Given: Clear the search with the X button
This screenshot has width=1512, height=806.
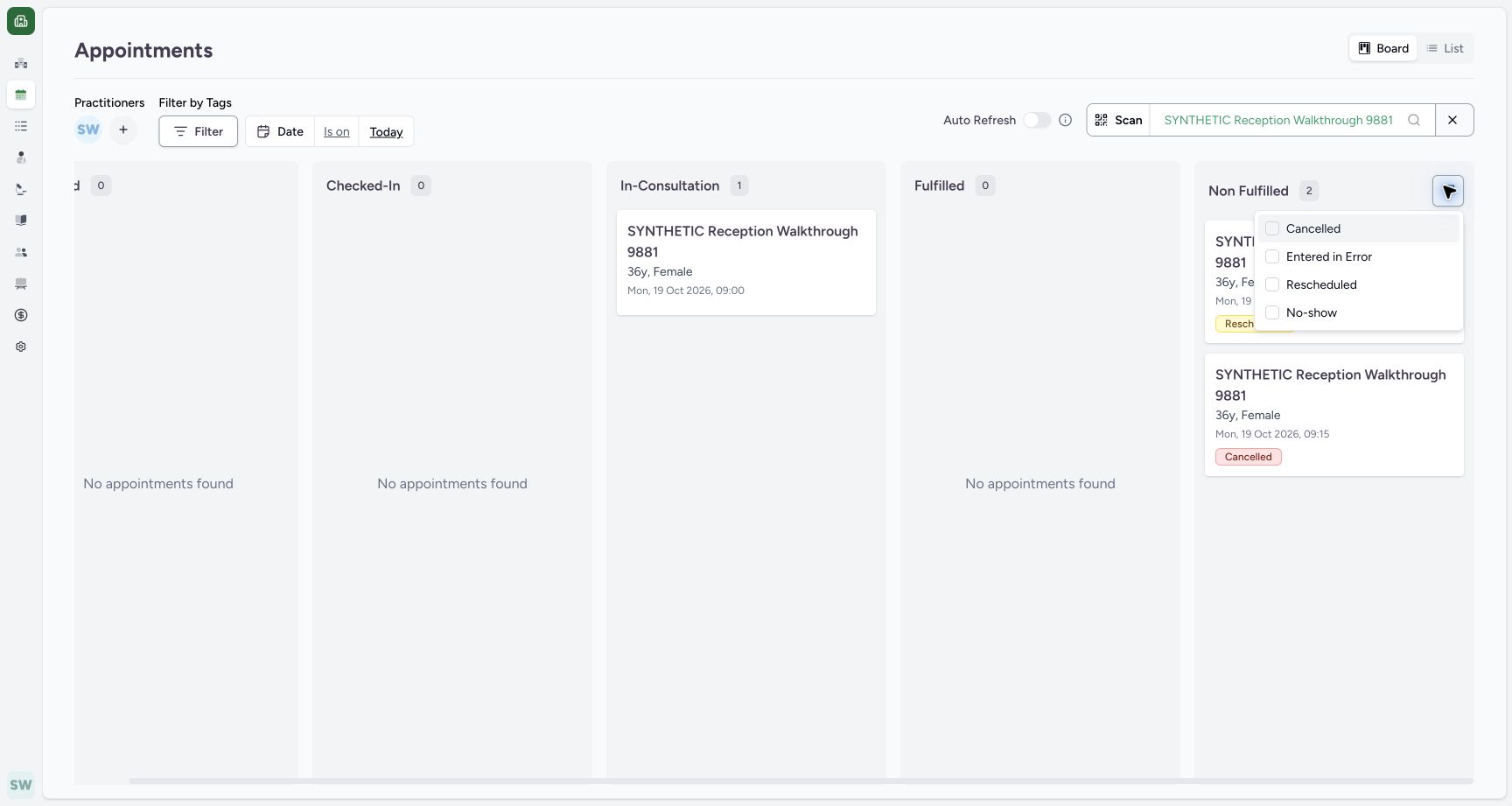Looking at the screenshot, I should (1453, 120).
